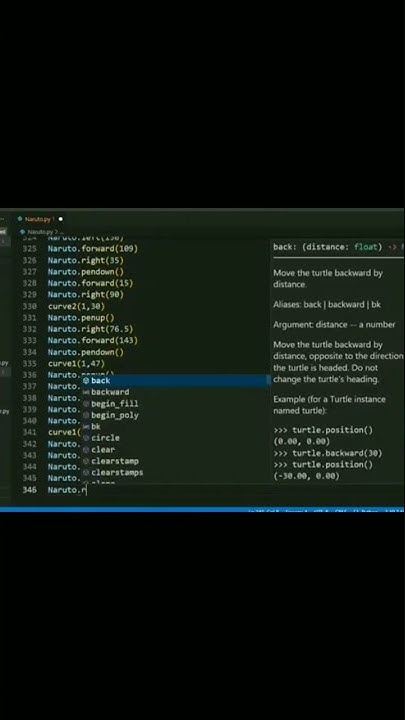The width and height of the screenshot is (405, 720).
Task: Place cursor on 'Naruto.right(76.5)' code
Action: tap(90, 329)
